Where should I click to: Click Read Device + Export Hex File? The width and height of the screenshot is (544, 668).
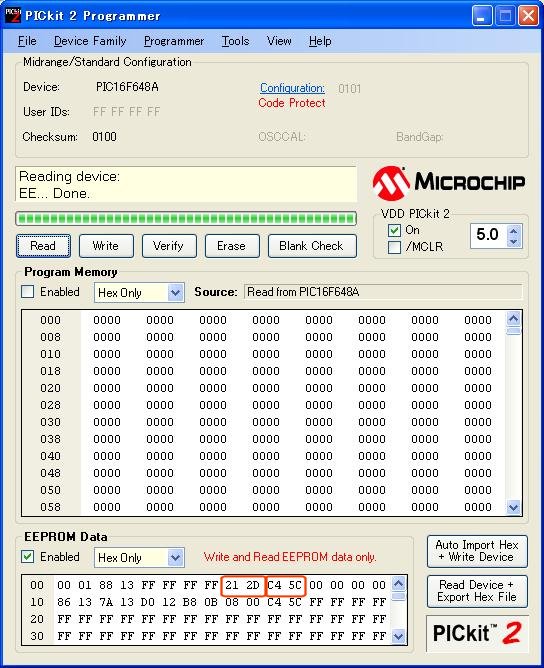477,591
